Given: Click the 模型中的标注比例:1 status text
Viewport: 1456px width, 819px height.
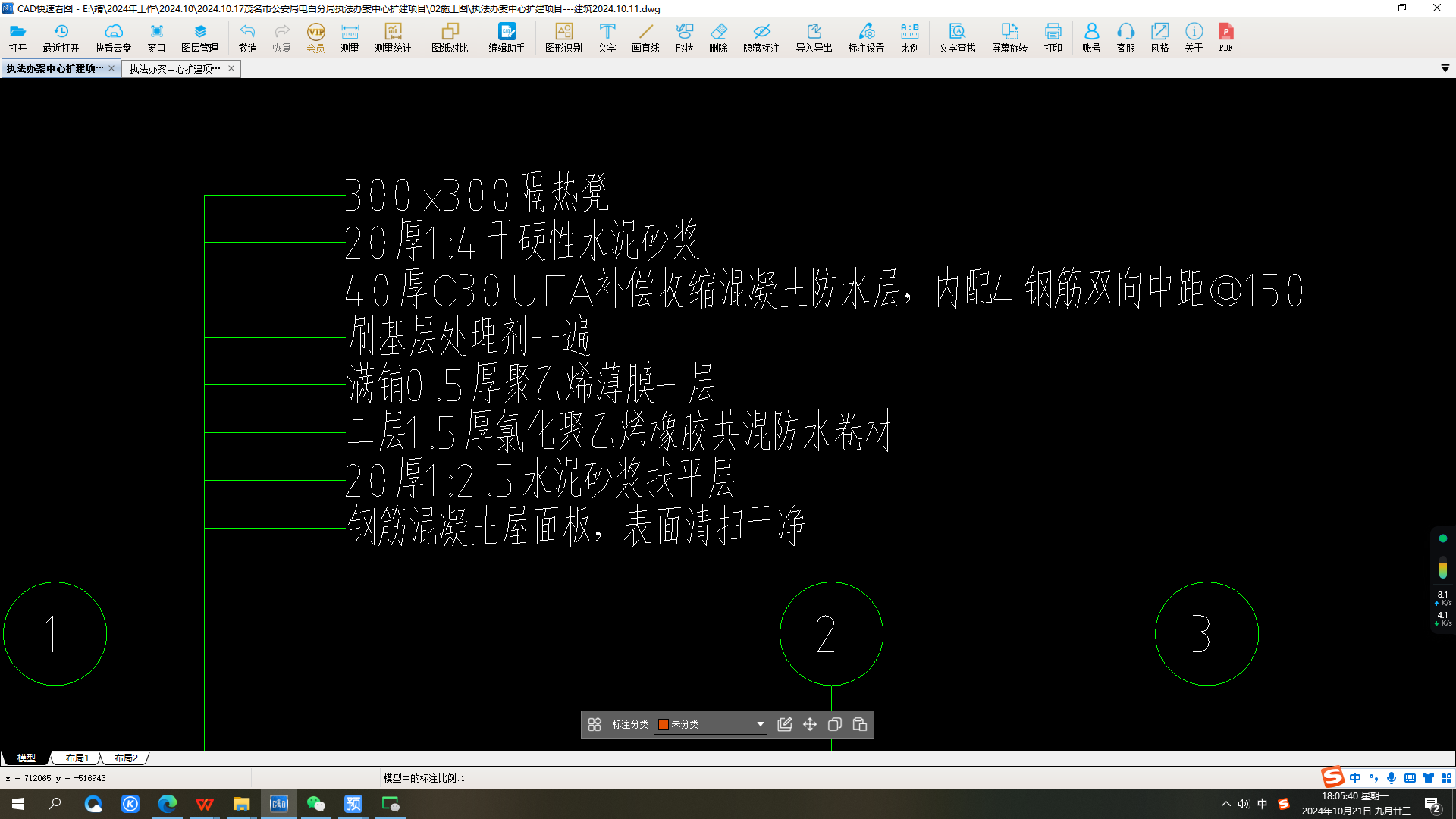Looking at the screenshot, I should 424,778.
